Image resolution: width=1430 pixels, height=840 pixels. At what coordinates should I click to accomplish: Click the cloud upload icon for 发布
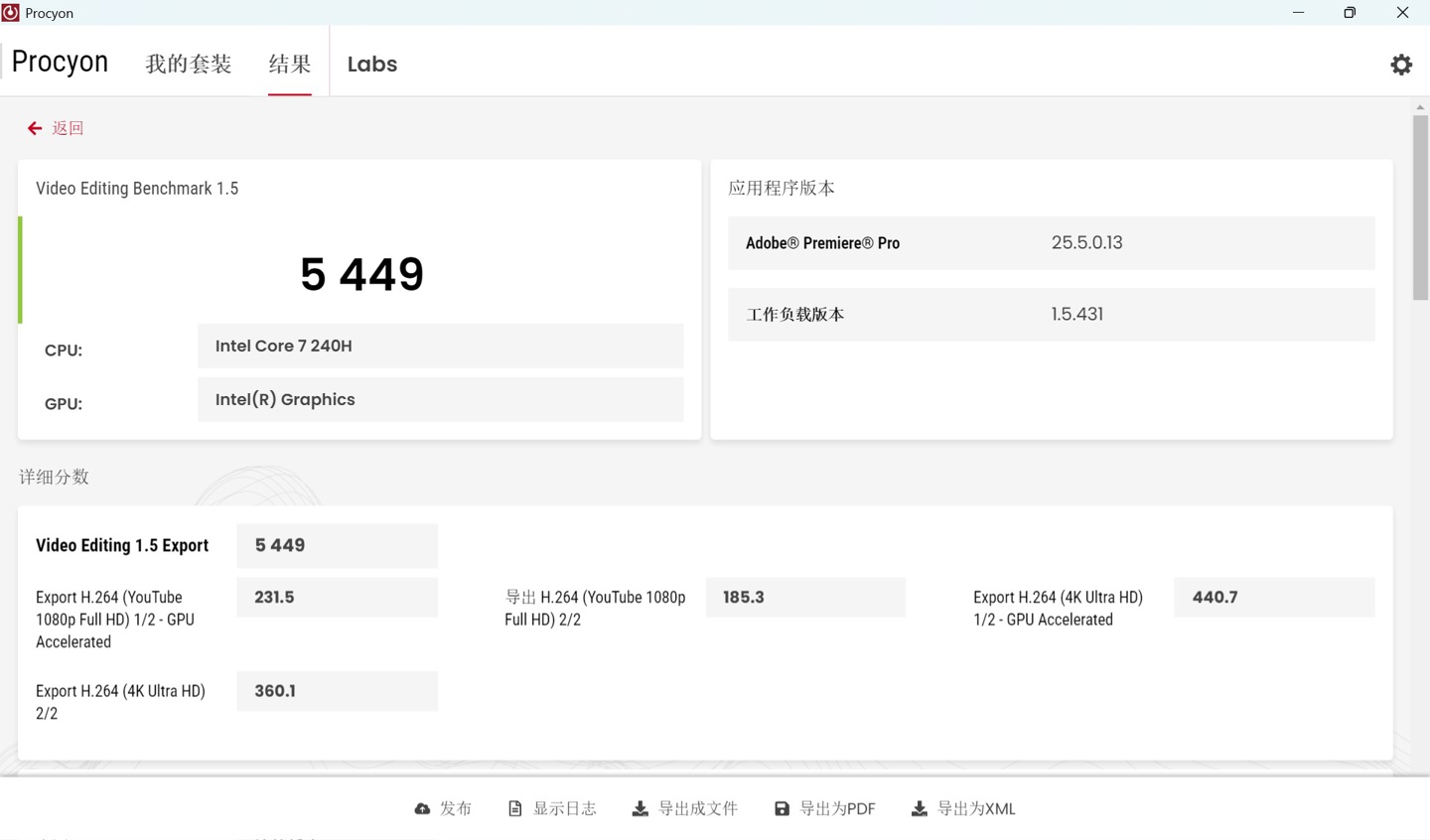tap(422, 809)
